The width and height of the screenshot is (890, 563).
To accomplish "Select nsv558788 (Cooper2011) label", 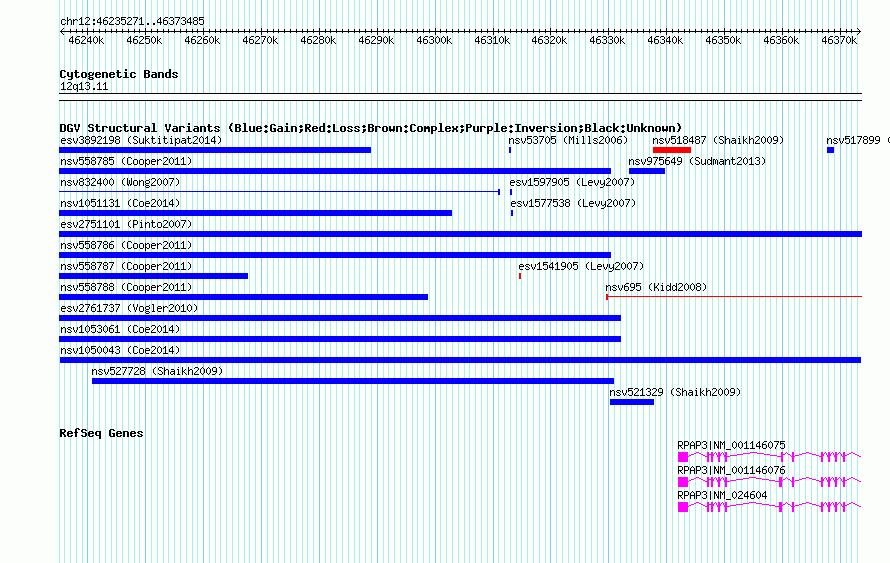I will [x=126, y=287].
